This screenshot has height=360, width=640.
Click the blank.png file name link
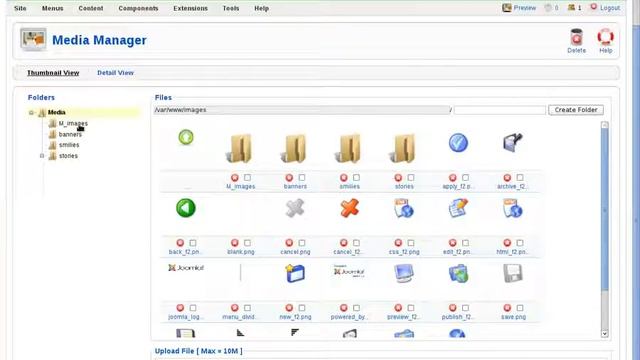click(x=240, y=252)
